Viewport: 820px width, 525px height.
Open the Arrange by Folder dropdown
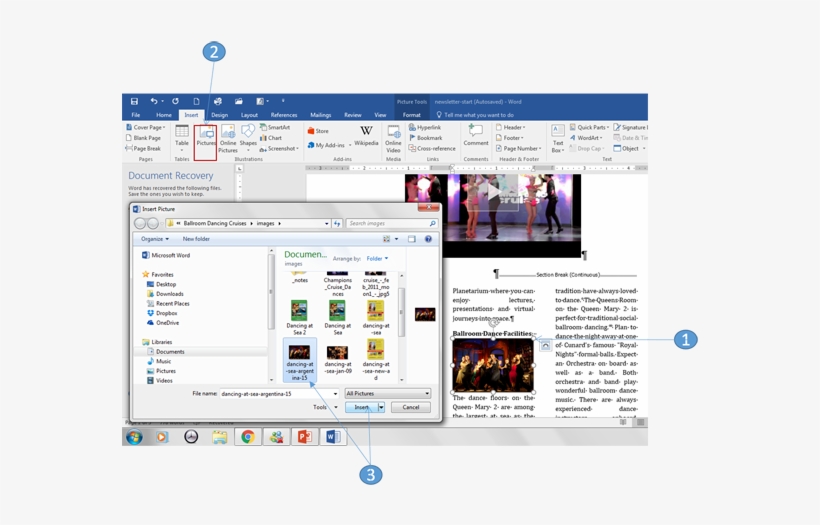(377, 258)
